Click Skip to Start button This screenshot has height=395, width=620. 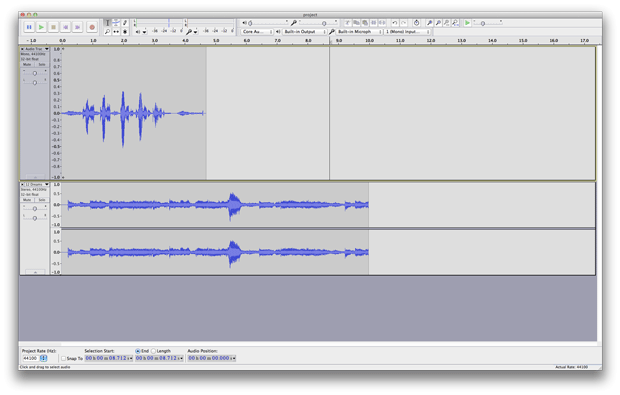coord(66,27)
